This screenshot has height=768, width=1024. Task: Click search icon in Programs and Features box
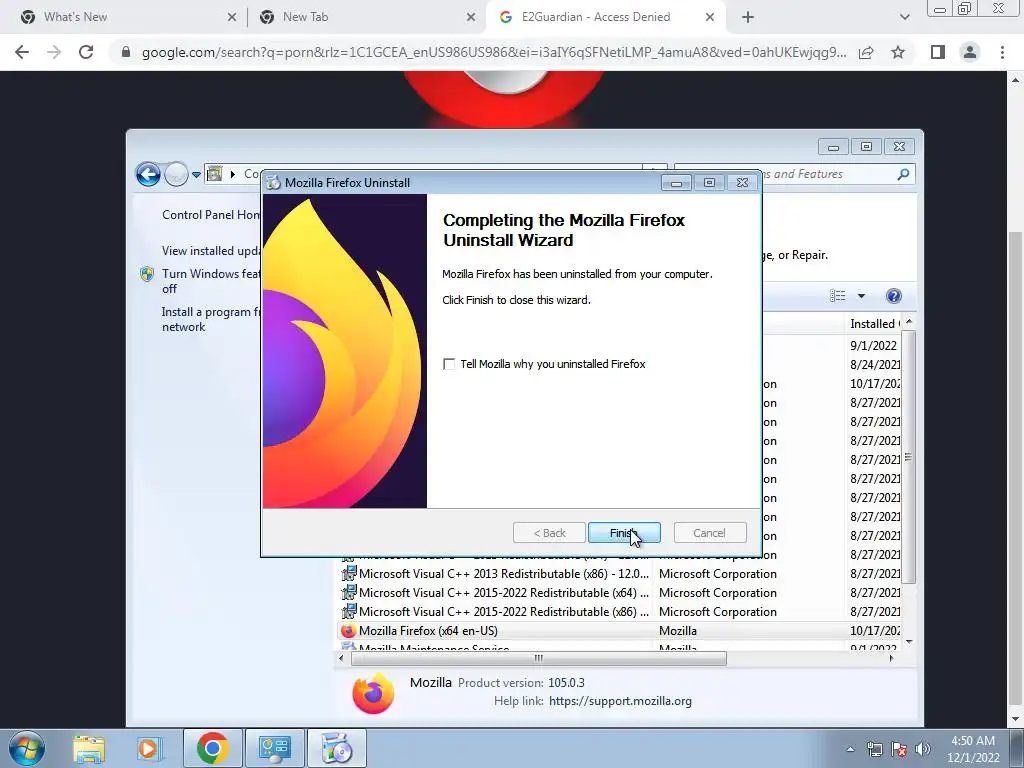[x=903, y=174]
